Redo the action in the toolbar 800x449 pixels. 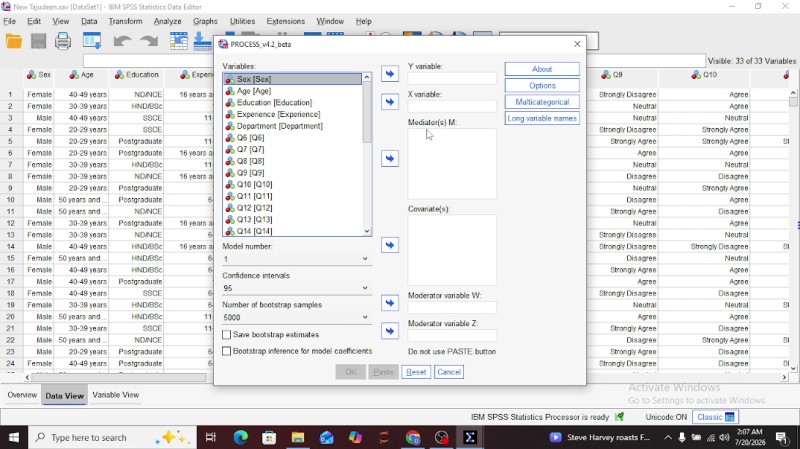point(149,41)
